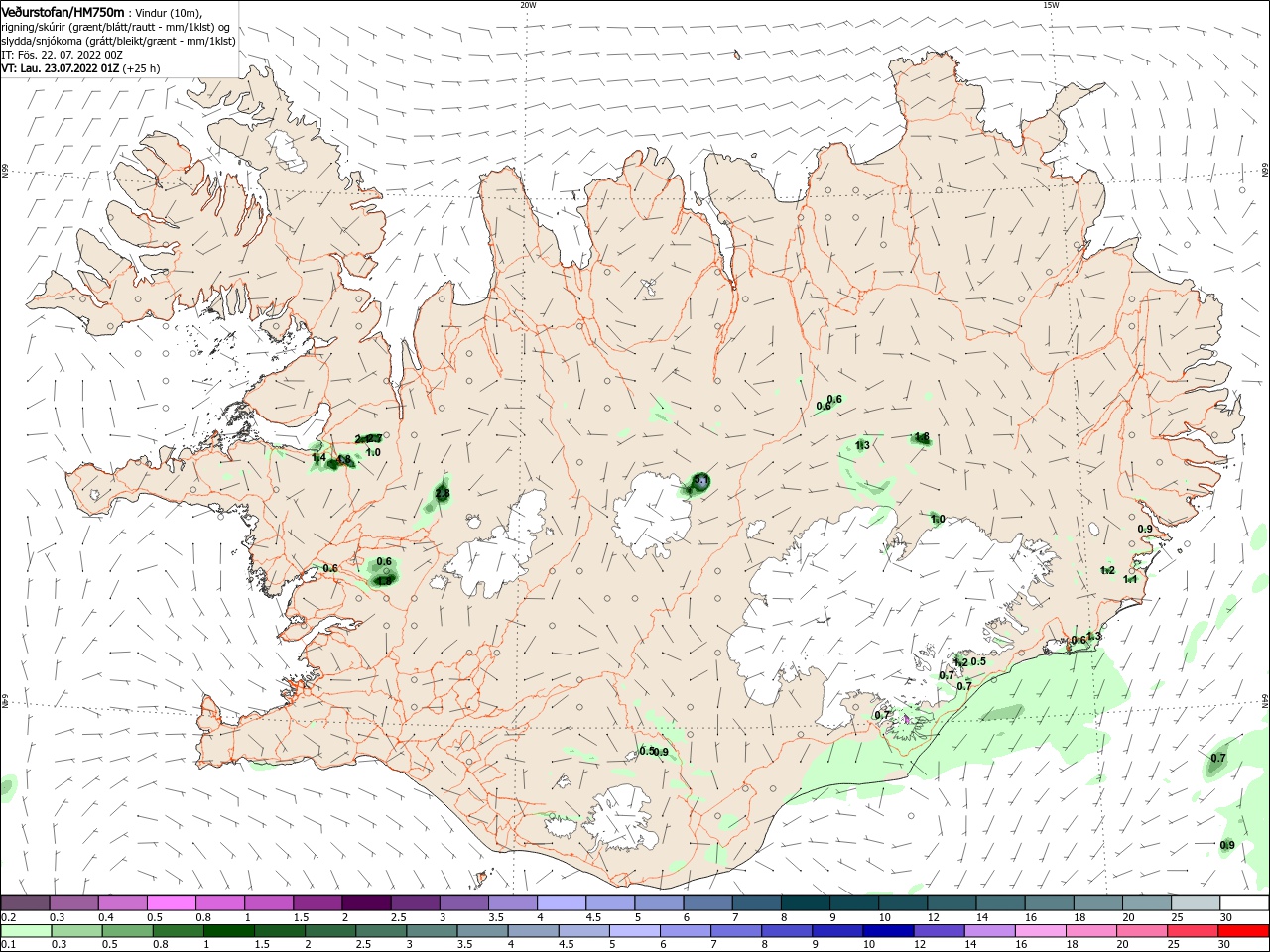1270x952 pixels.
Task: Click the dark green rain cell marked 2.8
Action: pos(442,494)
